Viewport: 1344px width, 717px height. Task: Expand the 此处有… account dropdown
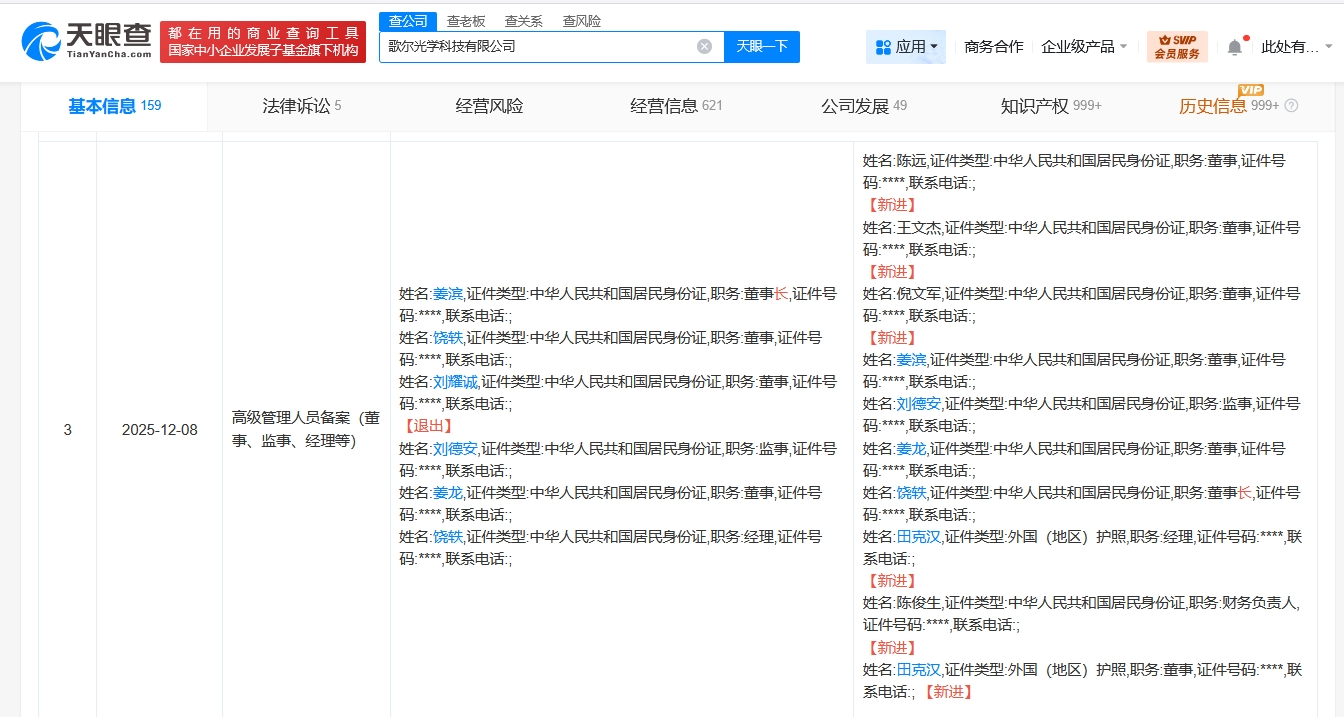[x=1296, y=47]
